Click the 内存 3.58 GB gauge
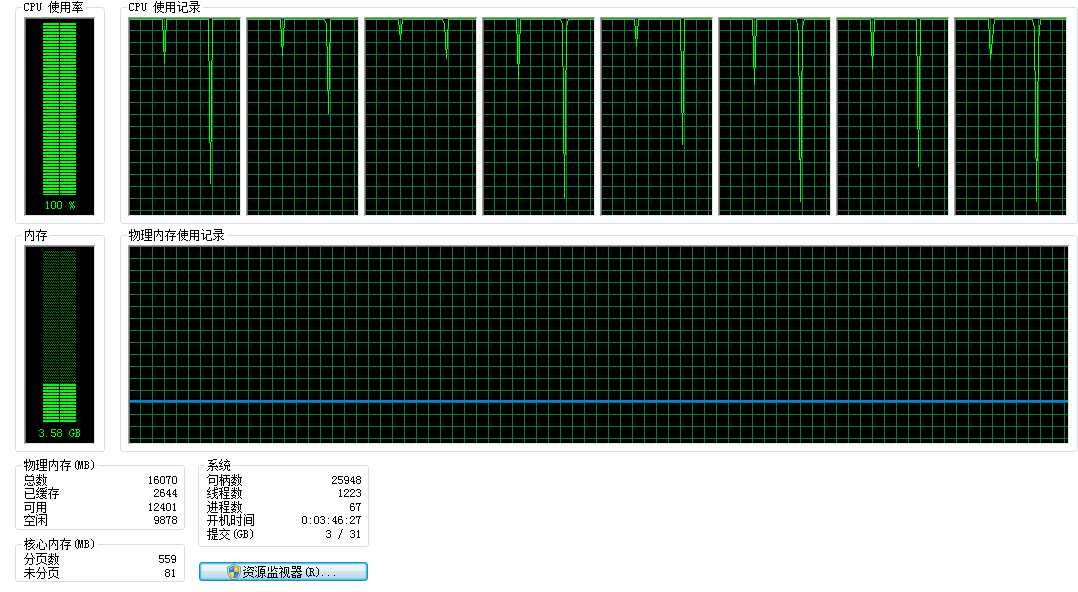The image size is (1078, 592). click(x=59, y=344)
